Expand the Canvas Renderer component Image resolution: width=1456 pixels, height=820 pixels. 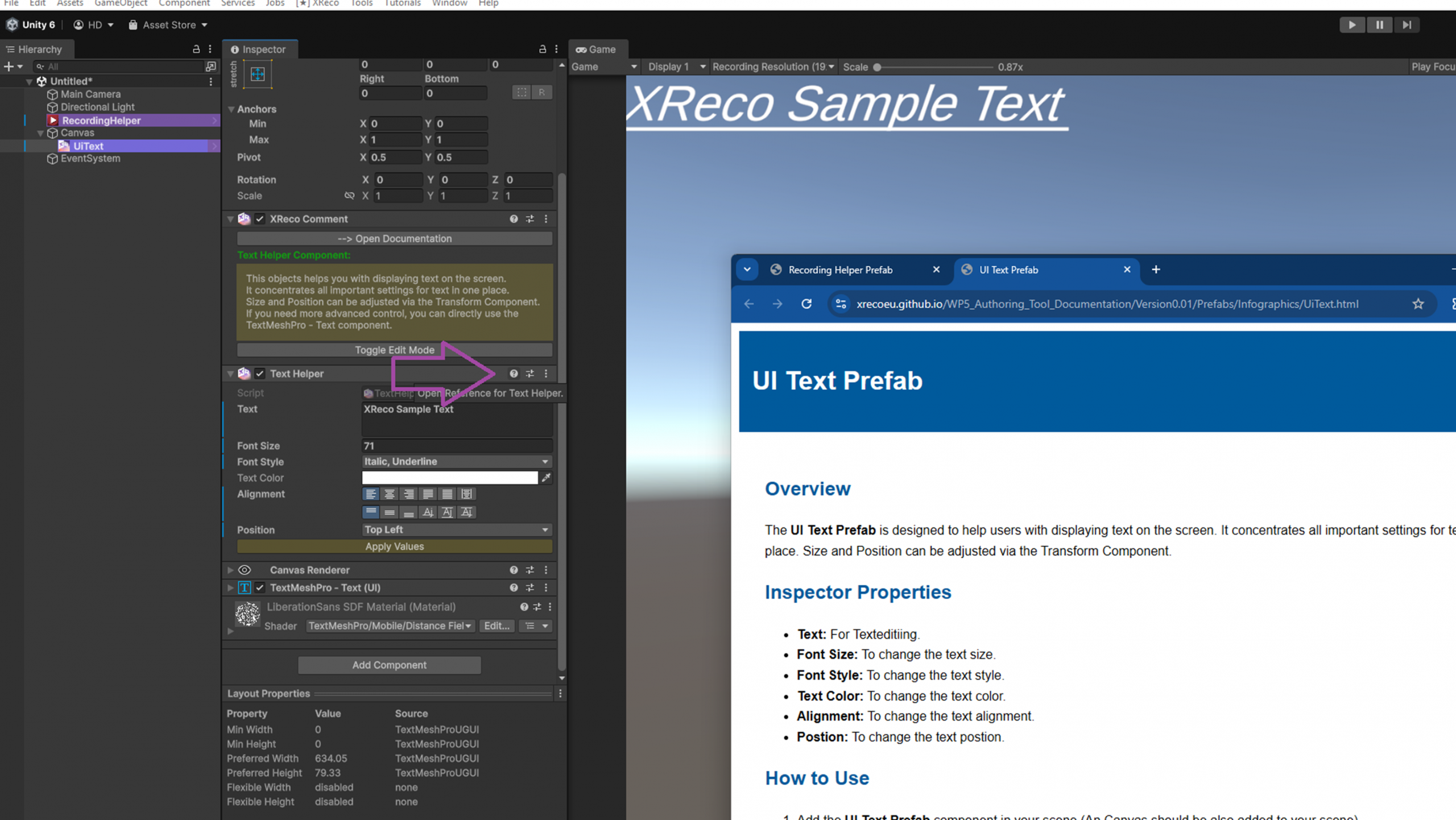[230, 570]
